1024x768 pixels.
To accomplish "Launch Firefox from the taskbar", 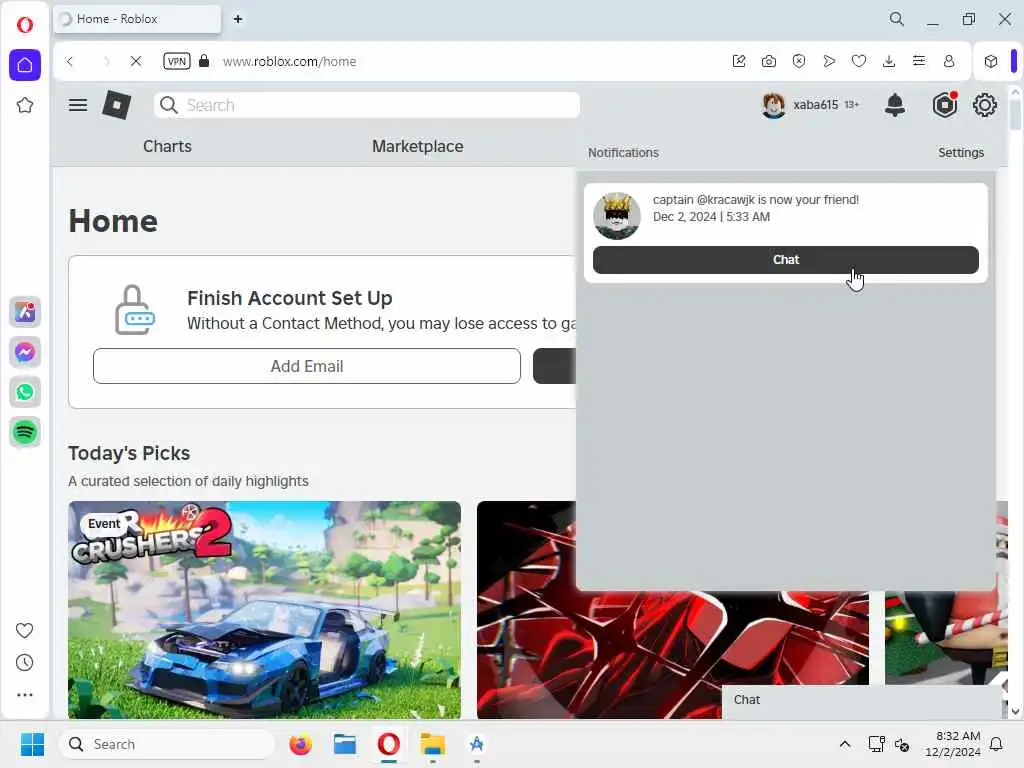I will [300, 744].
